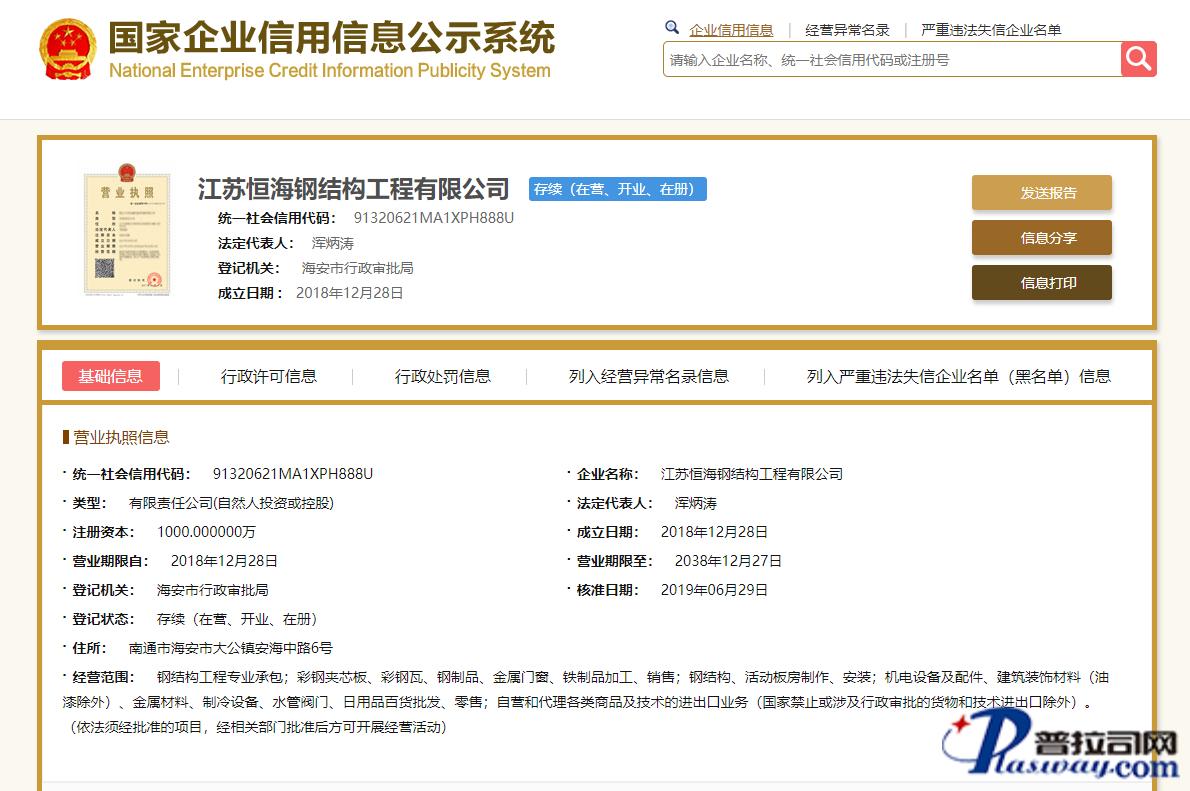Screen dimensions: 1190x791
Task: Select the 经营异常名录 search category
Action: 847,30
